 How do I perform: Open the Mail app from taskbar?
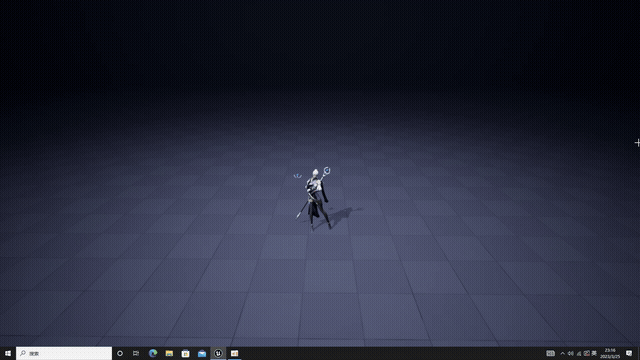202,353
